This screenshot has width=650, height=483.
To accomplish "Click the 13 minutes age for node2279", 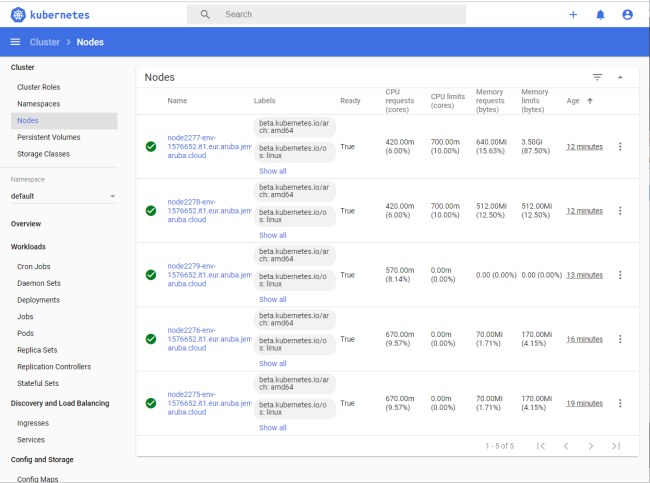I will [585, 275].
